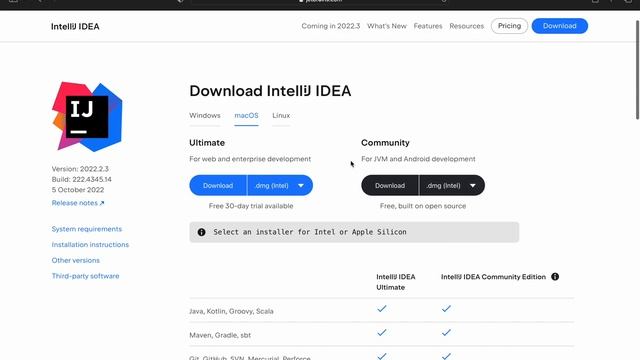The width and height of the screenshot is (640, 360).
Task: Click Community checkmark for Maven, Gradle row
Action: coord(446,333)
